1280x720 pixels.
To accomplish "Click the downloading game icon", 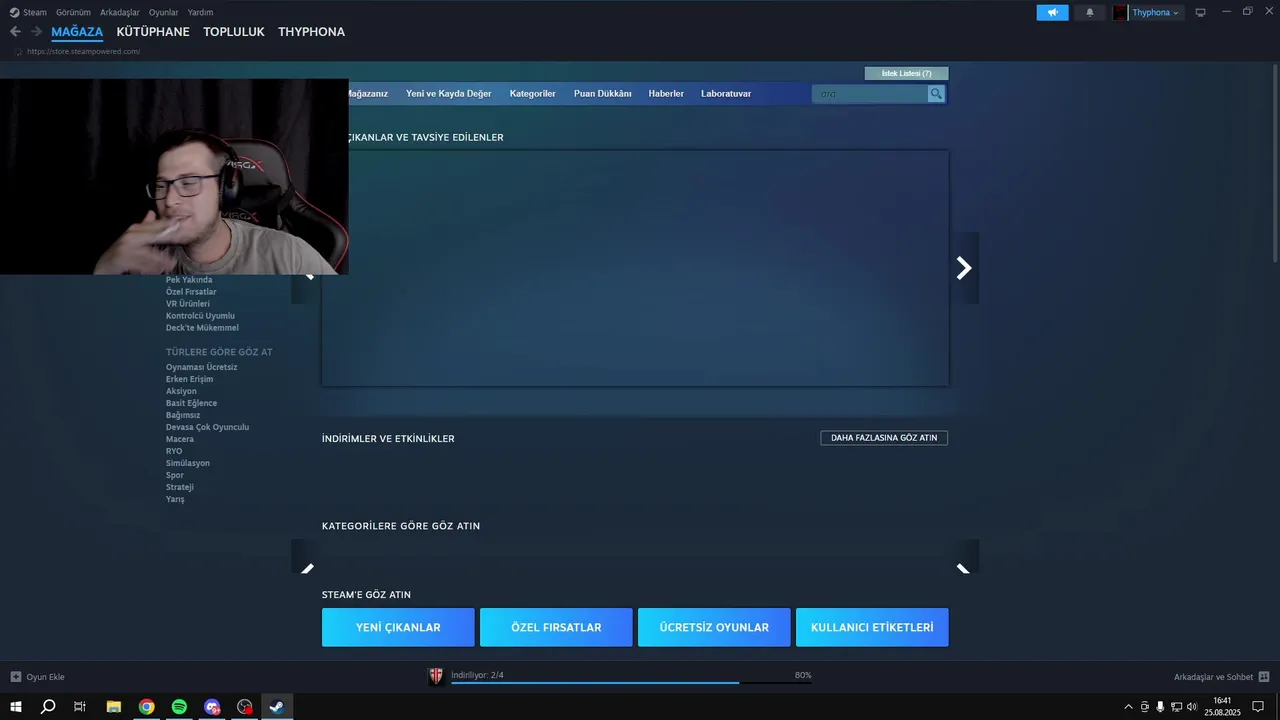I will pos(436,677).
